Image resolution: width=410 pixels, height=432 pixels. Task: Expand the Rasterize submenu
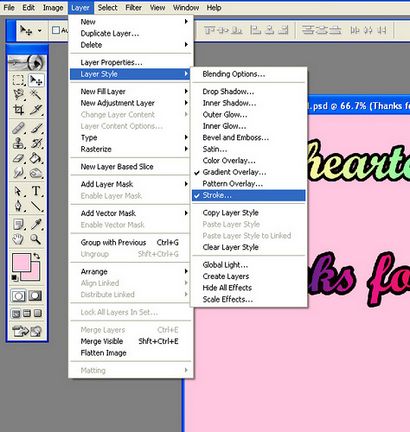pos(131,149)
